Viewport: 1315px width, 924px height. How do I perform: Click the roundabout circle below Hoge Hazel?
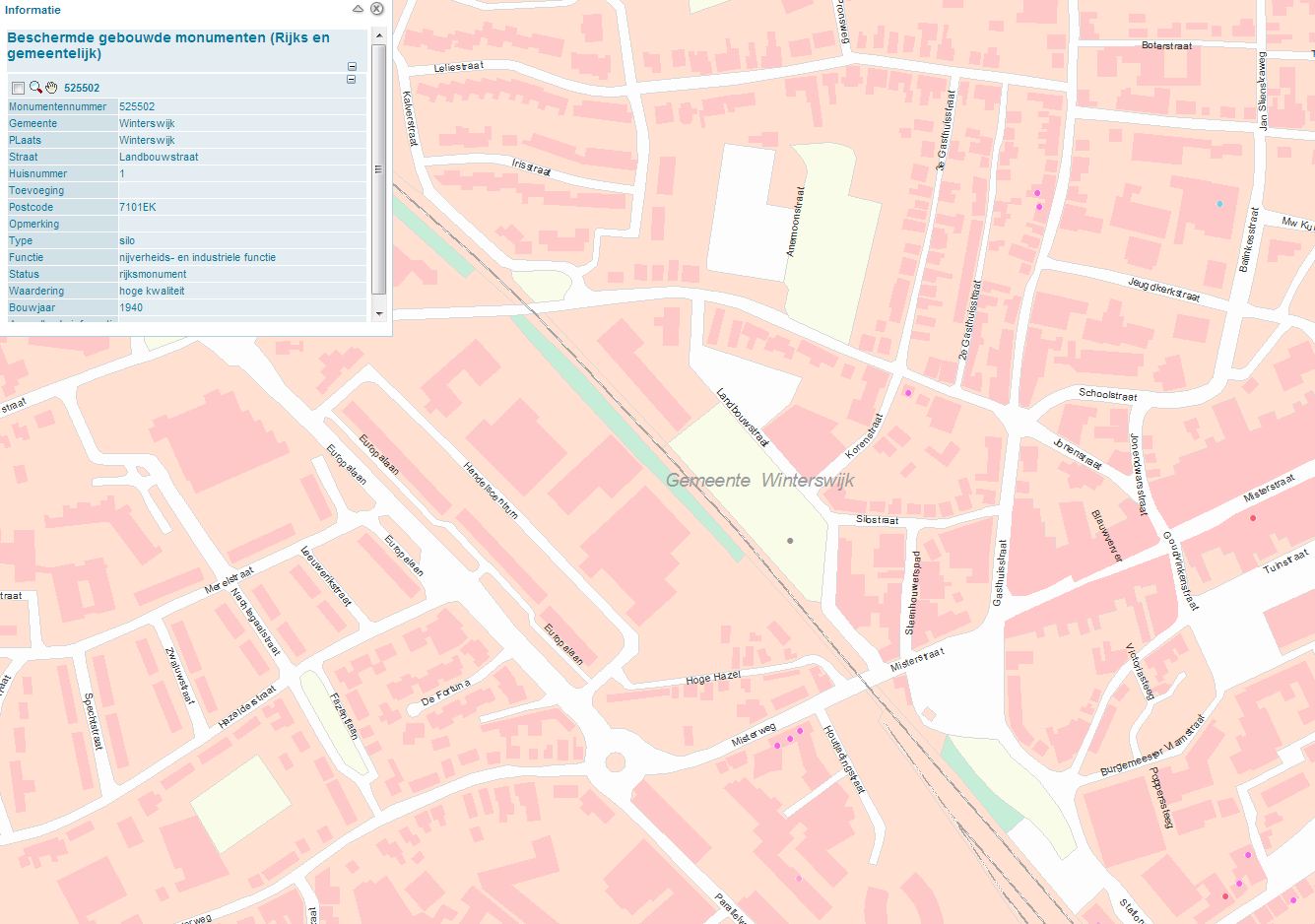coord(616,761)
